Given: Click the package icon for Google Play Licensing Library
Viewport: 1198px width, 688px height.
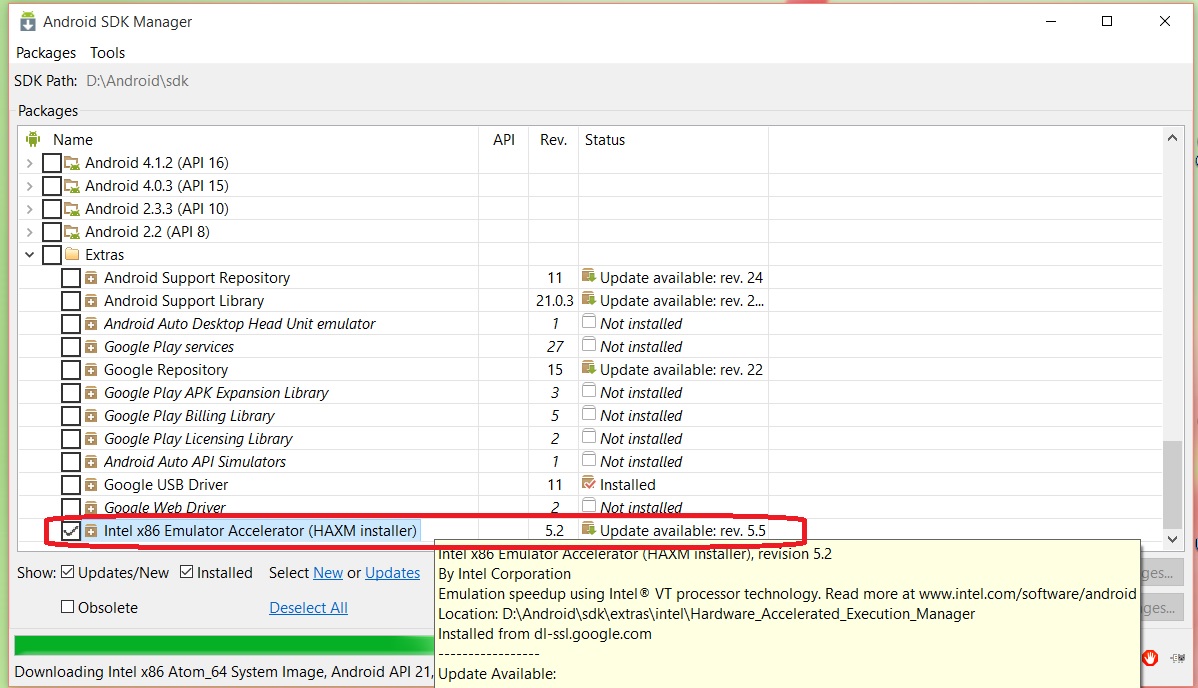Looking at the screenshot, I should 91,439.
